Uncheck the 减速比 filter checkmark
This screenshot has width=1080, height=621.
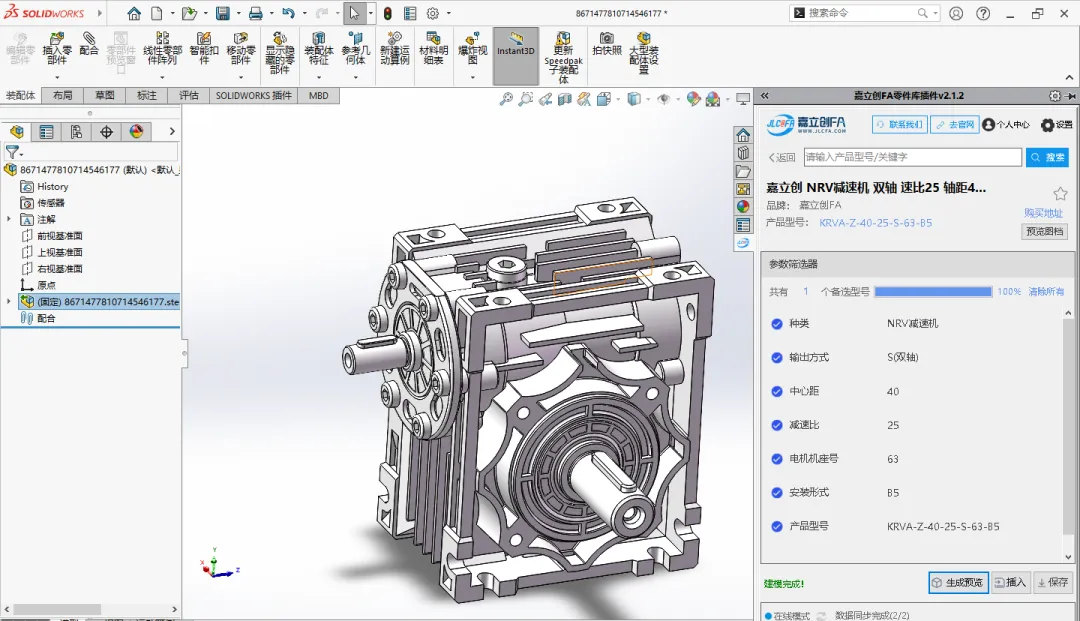tap(777, 425)
